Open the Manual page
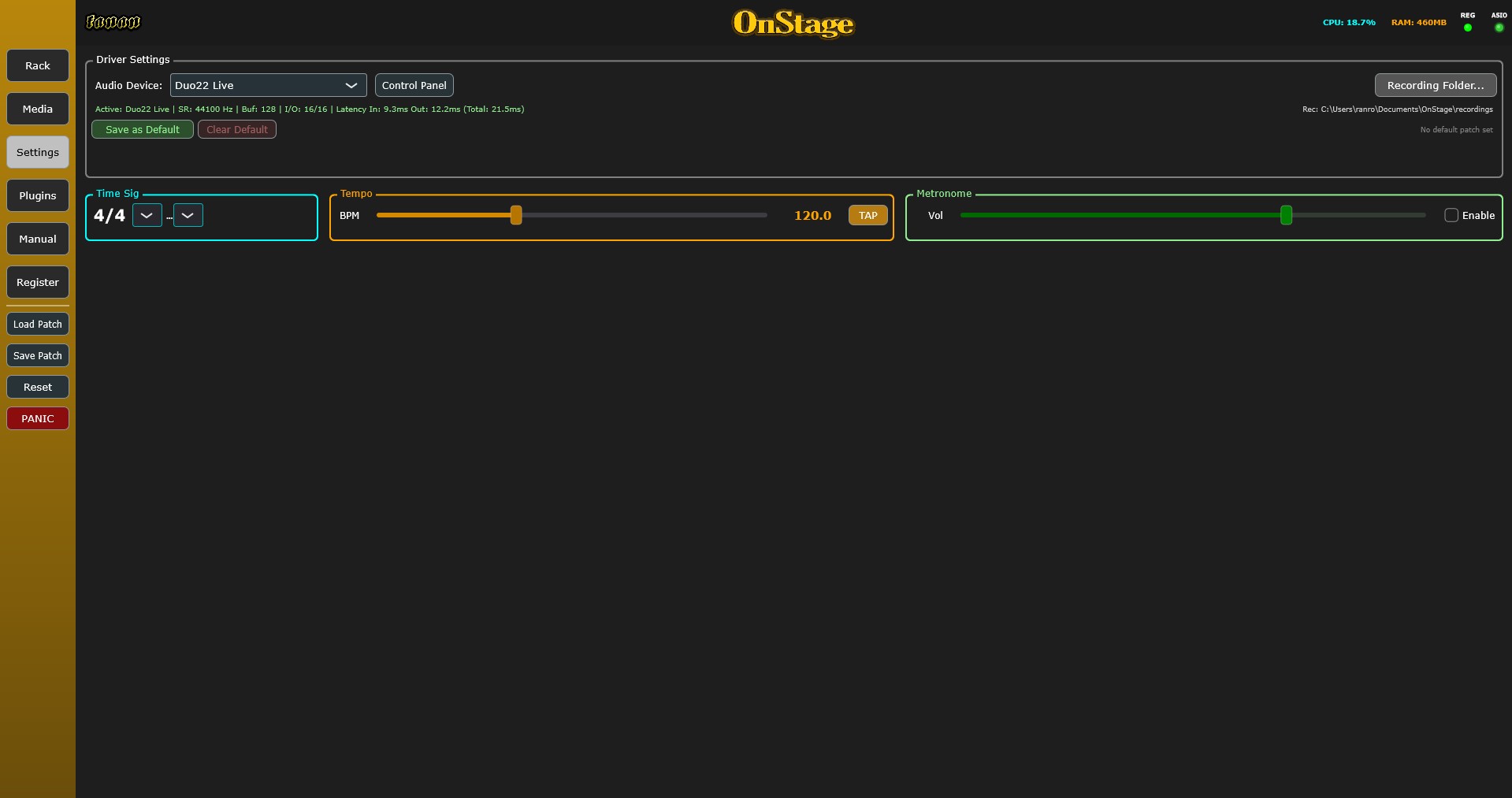The image size is (1512, 798). click(38, 239)
